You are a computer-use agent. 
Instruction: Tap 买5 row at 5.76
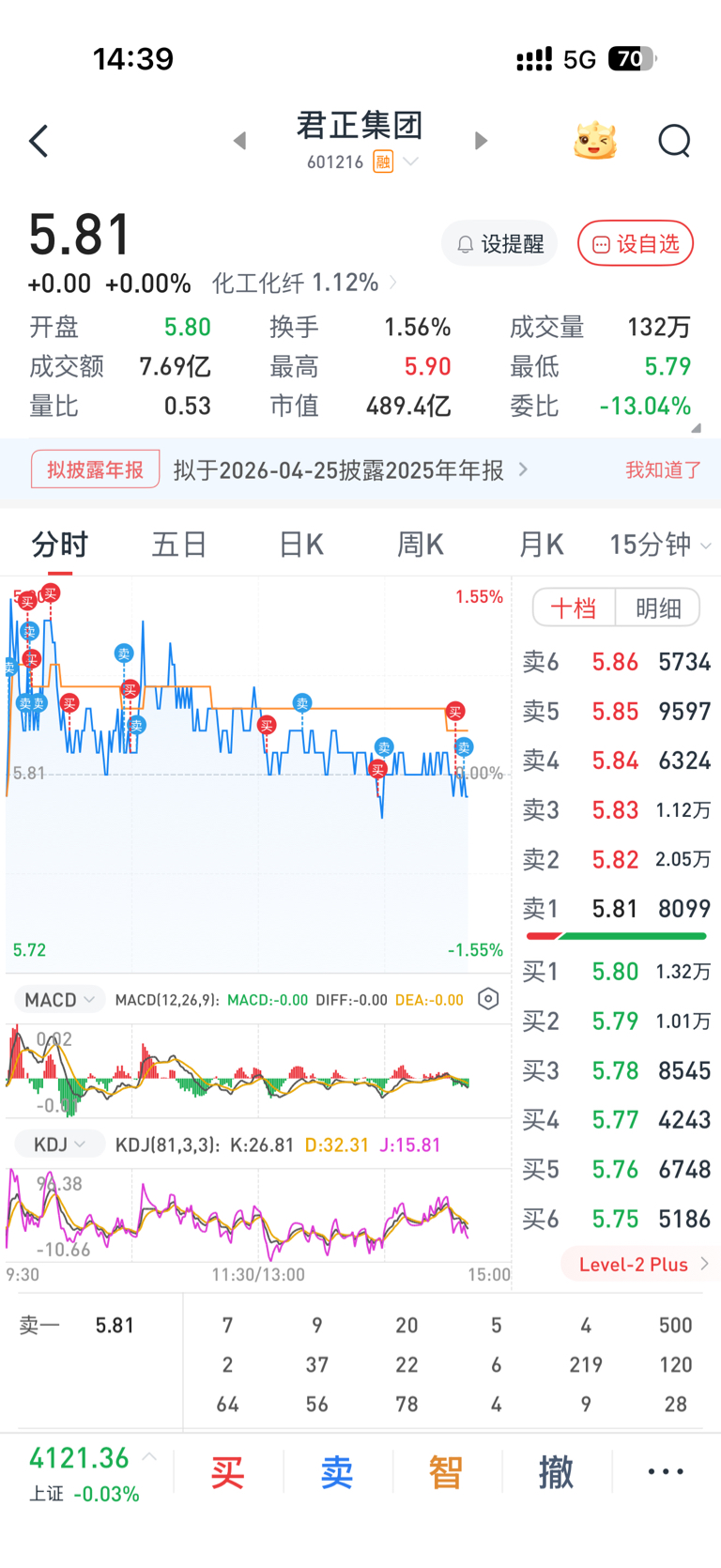[x=617, y=1170]
